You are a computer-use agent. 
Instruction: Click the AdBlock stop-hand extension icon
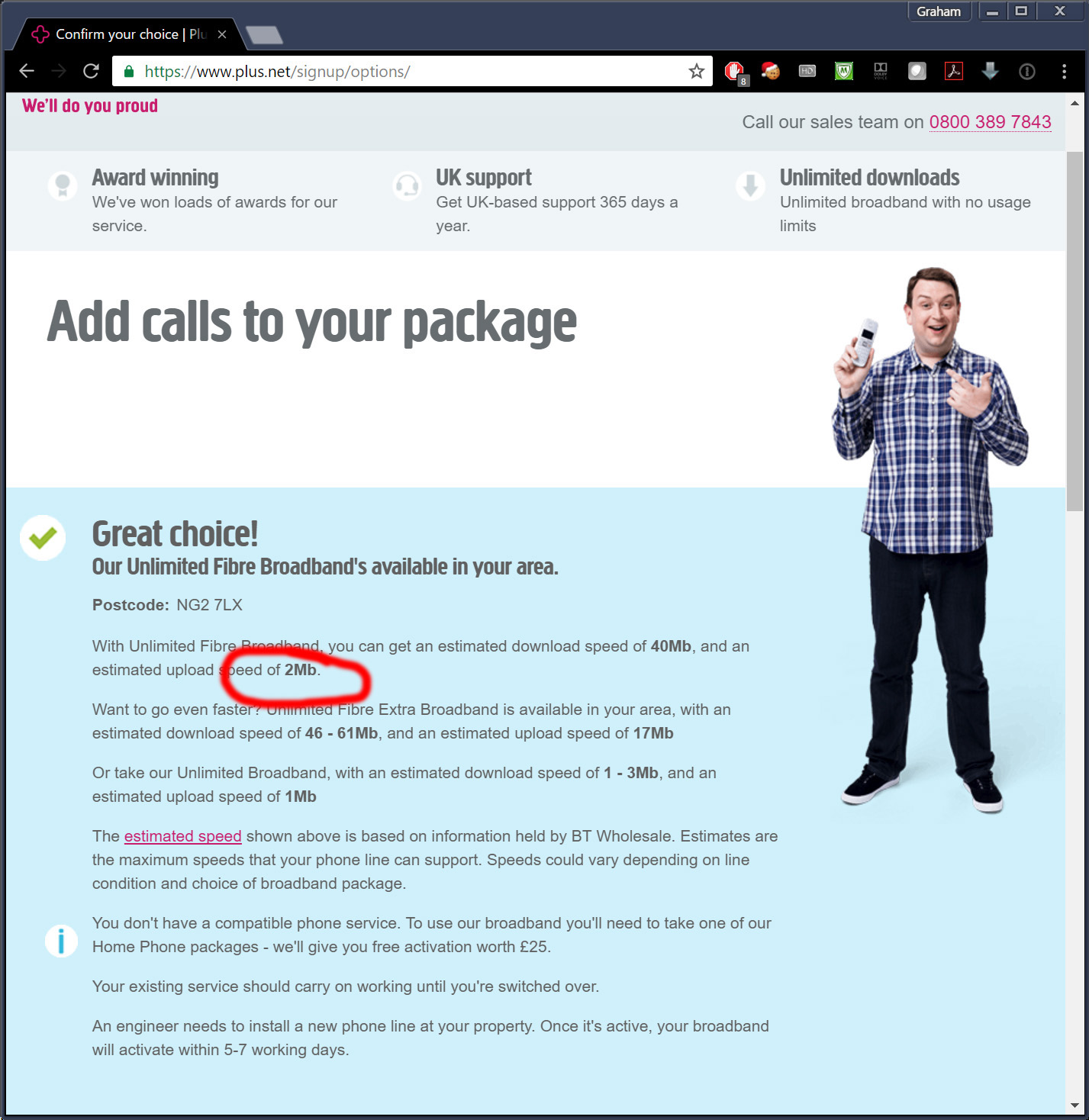coord(734,72)
